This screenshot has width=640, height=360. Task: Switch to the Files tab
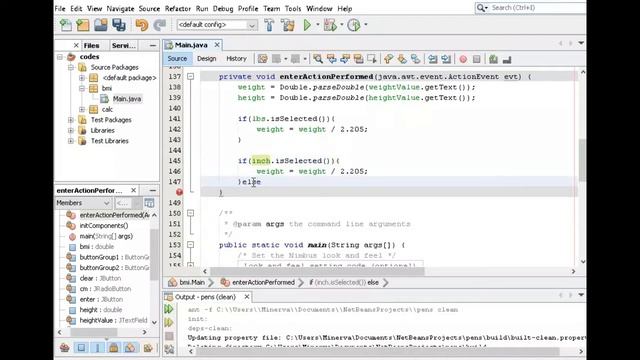tap(91, 46)
